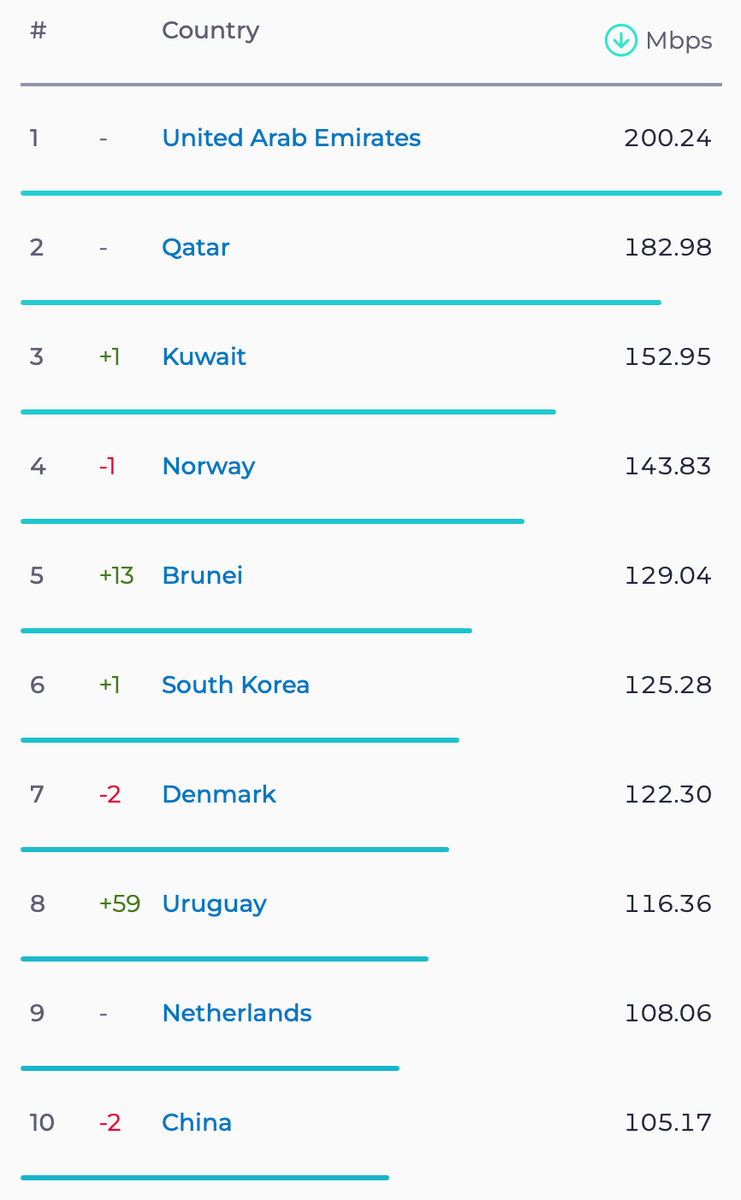Open the China country page
The width and height of the screenshot is (741, 1200).
[x=197, y=1122]
